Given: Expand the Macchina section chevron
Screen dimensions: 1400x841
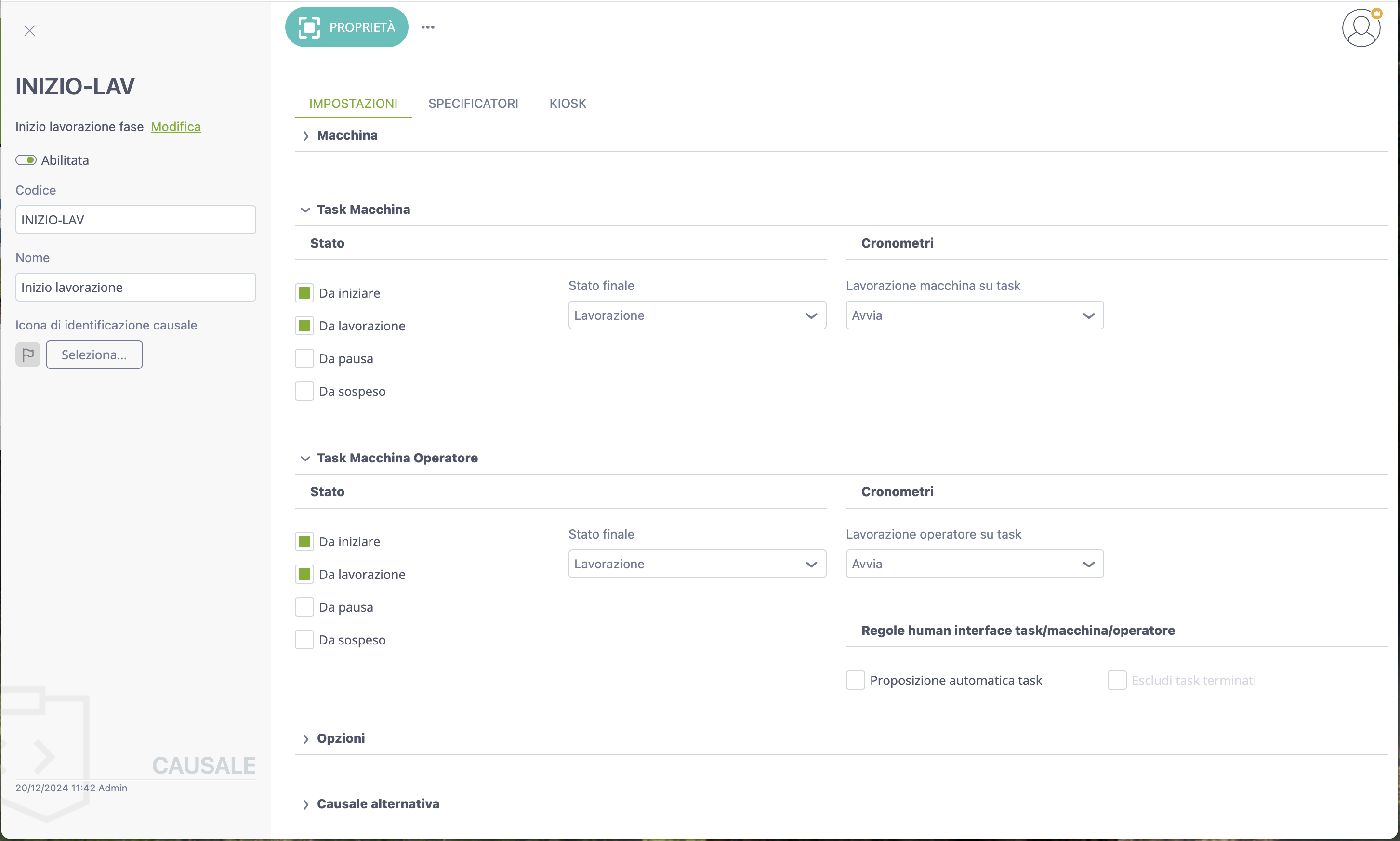Looking at the screenshot, I should coord(305,136).
